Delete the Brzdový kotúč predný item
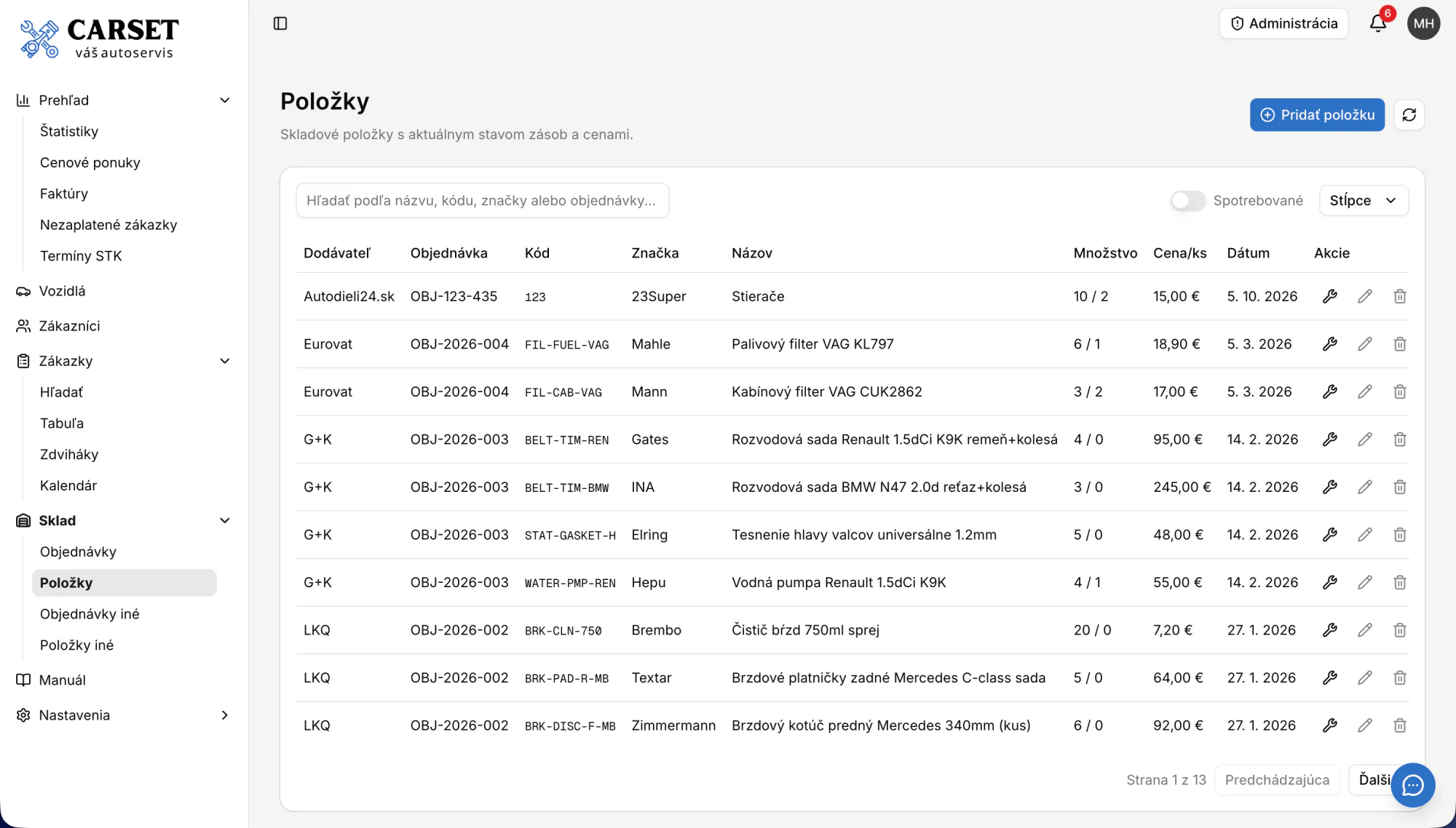The width and height of the screenshot is (1456, 828). [x=1399, y=725]
